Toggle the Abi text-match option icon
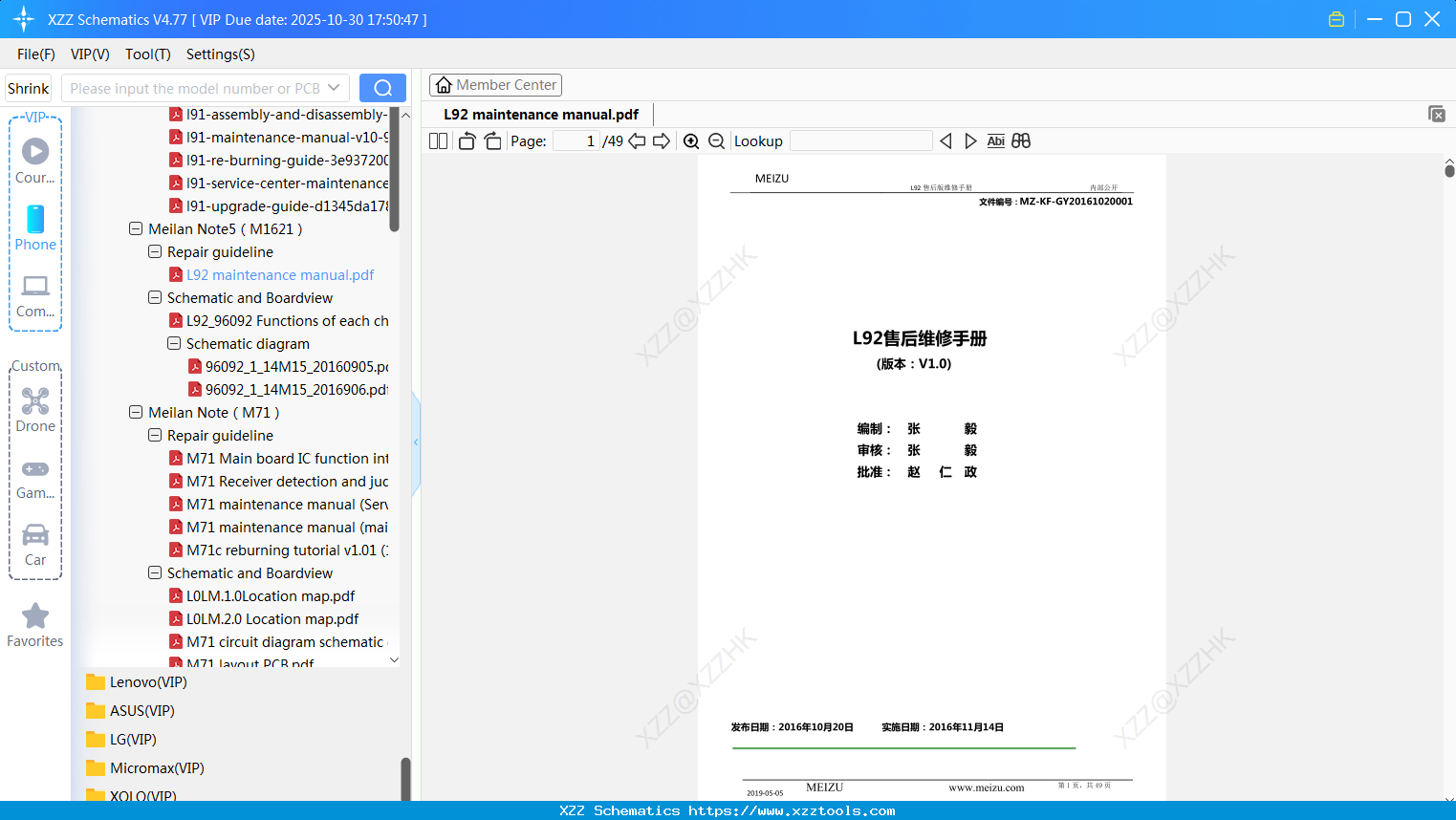 [x=995, y=141]
